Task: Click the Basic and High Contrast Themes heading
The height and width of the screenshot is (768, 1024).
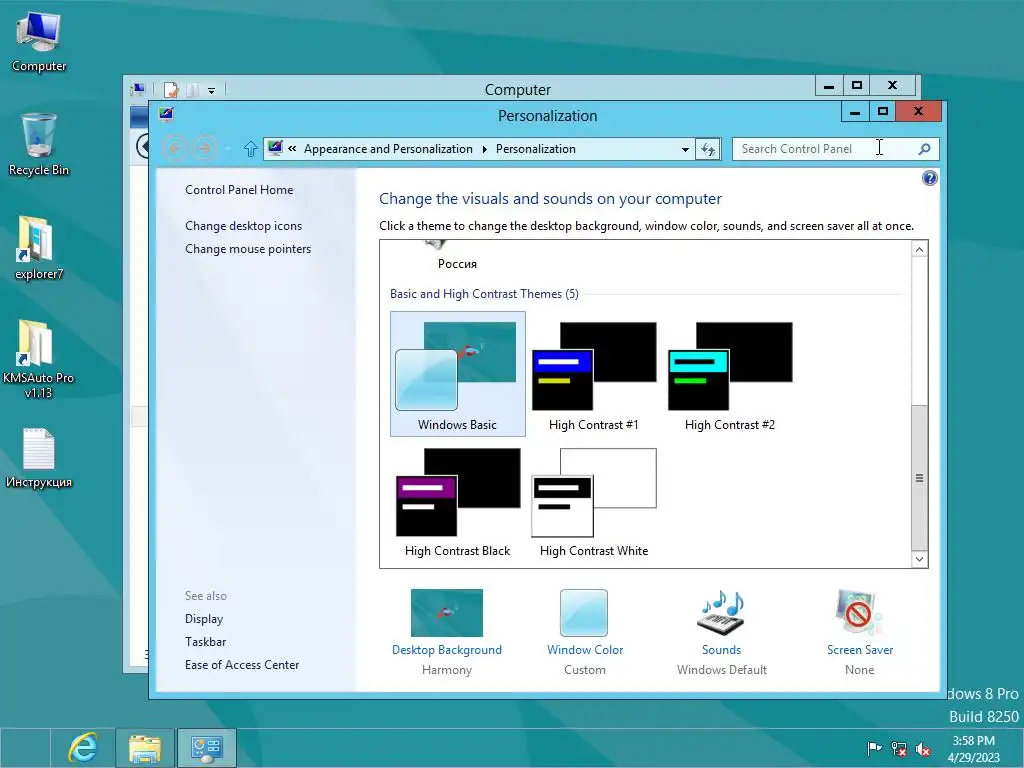Action: pos(484,294)
